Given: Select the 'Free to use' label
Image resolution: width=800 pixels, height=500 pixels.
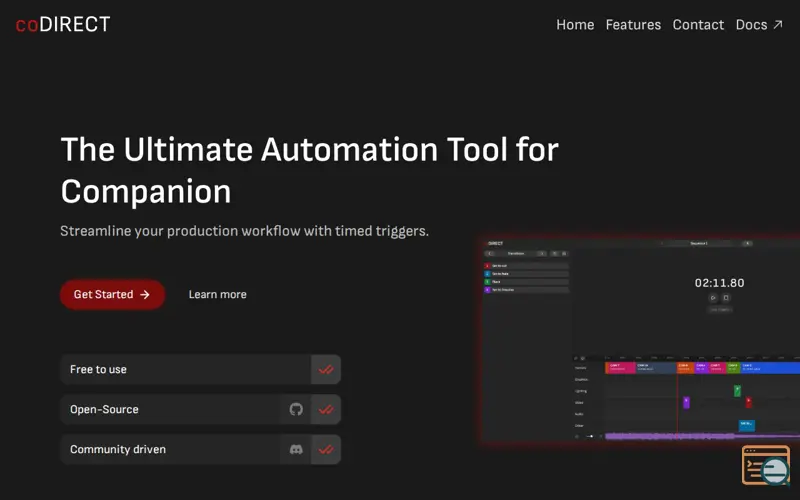Looking at the screenshot, I should click(x=98, y=369).
